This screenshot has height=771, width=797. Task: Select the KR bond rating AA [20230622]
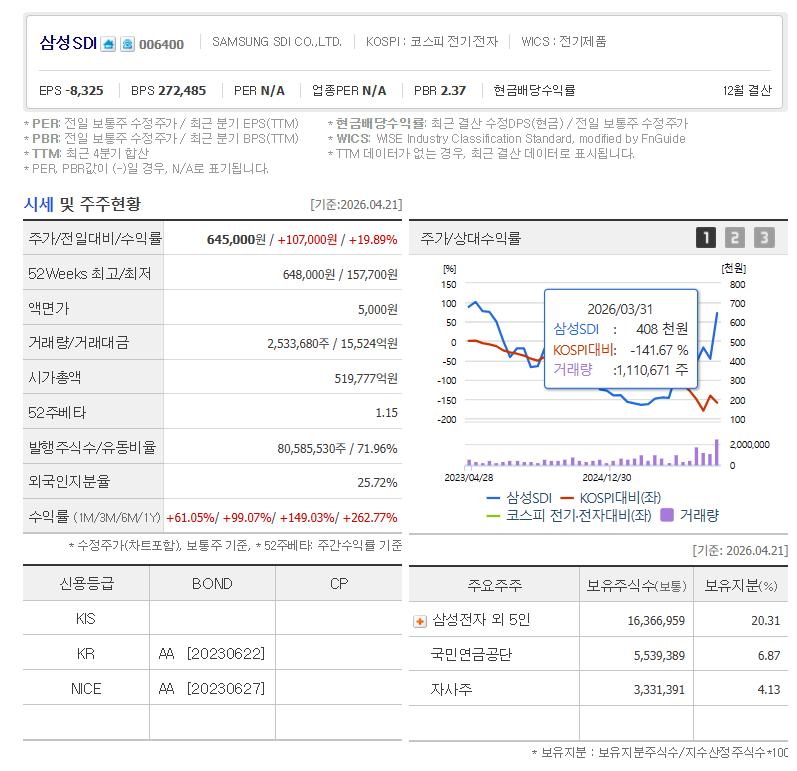point(211,654)
